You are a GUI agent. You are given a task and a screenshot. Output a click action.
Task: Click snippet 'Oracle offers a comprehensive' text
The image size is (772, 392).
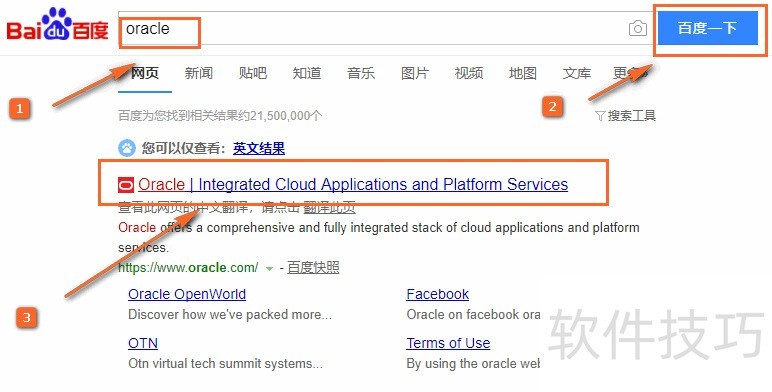pyautogui.click(x=379, y=237)
